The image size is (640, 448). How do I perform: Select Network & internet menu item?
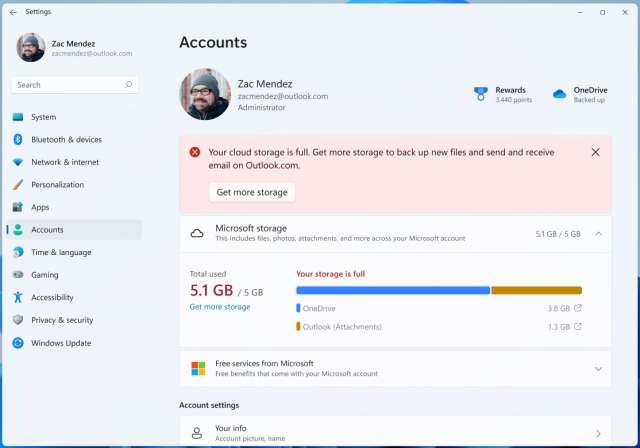[65, 162]
